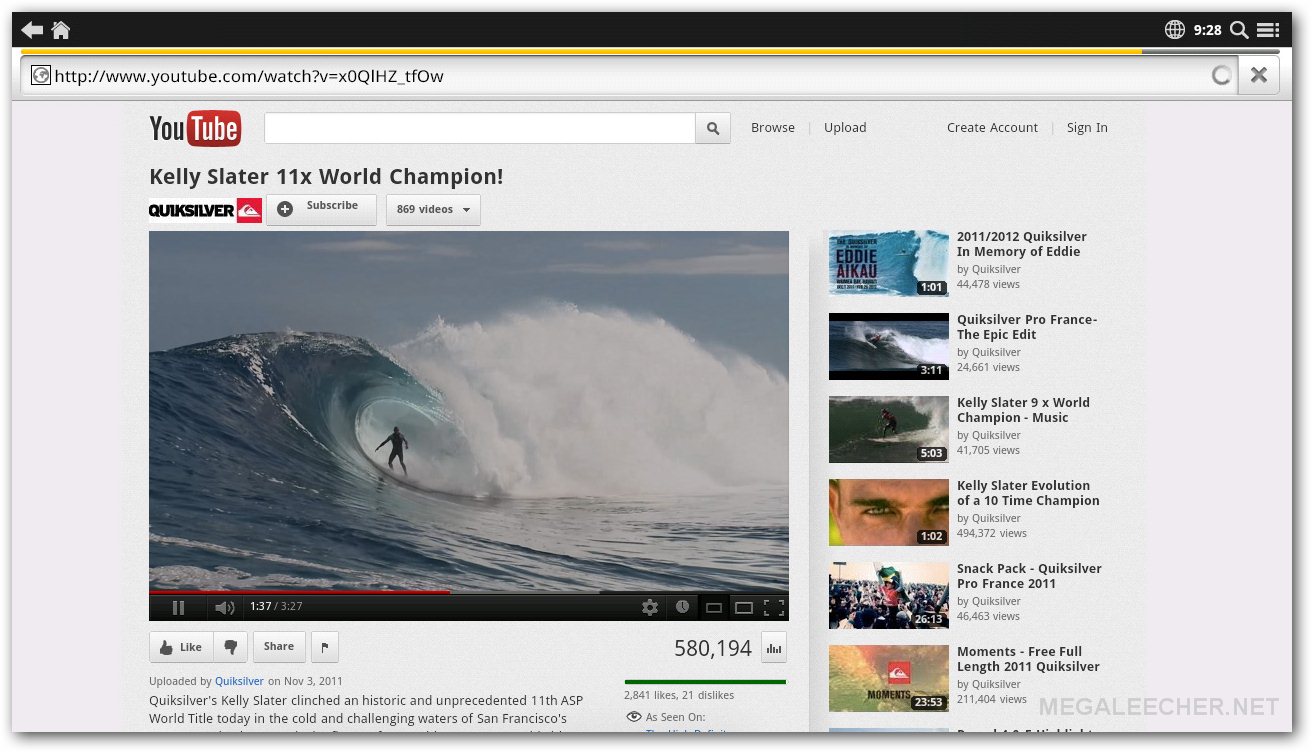1312x752 pixels.
Task: Open Kelly Slater Evolution thumbnail 1:02
Action: click(x=889, y=512)
